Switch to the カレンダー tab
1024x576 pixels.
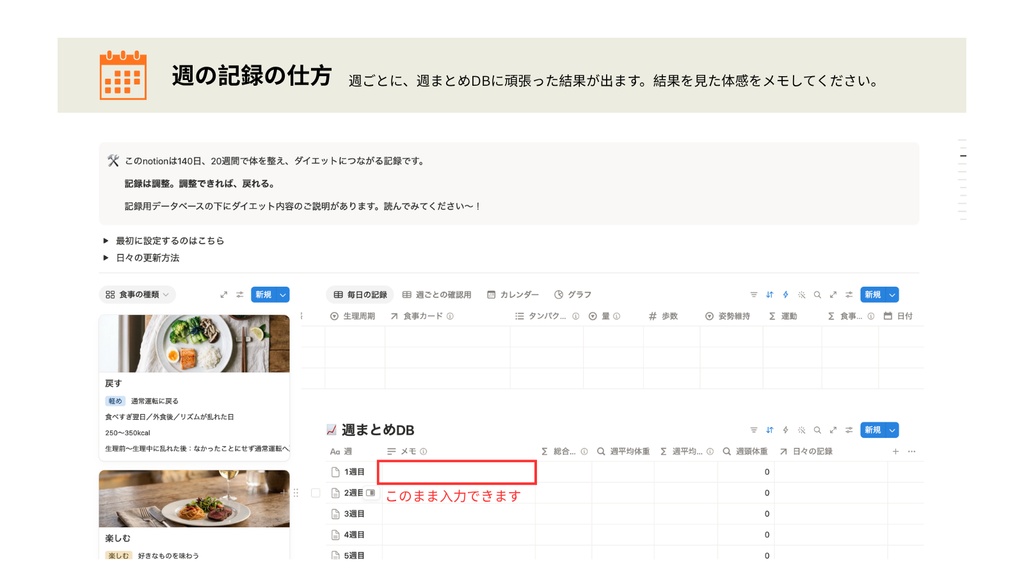513,295
